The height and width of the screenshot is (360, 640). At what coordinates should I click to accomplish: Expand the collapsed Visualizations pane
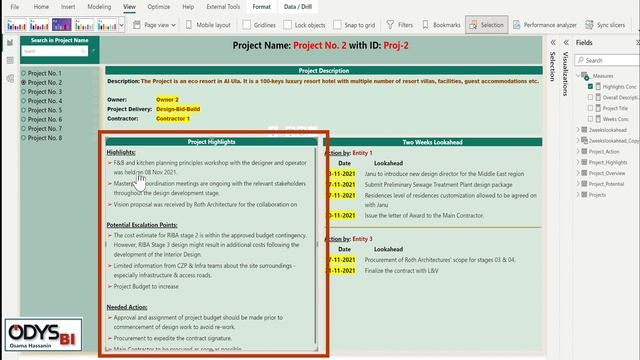click(x=566, y=42)
